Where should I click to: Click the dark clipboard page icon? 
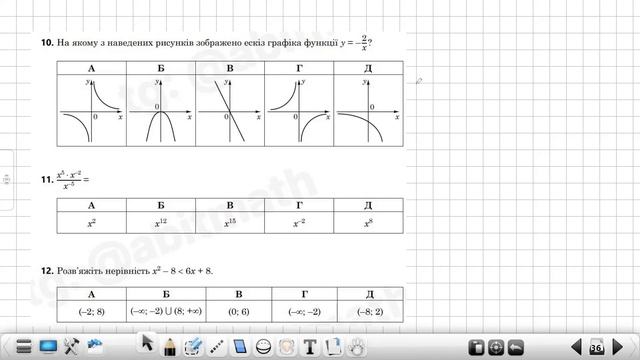pyautogui.click(x=476, y=347)
